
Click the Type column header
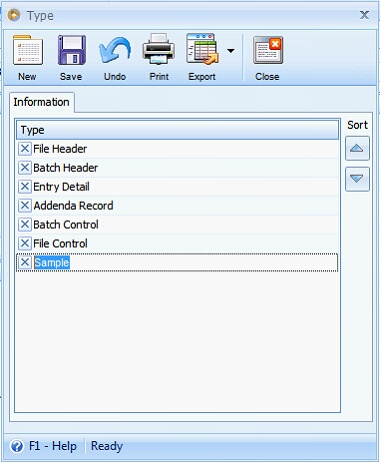click(177, 130)
